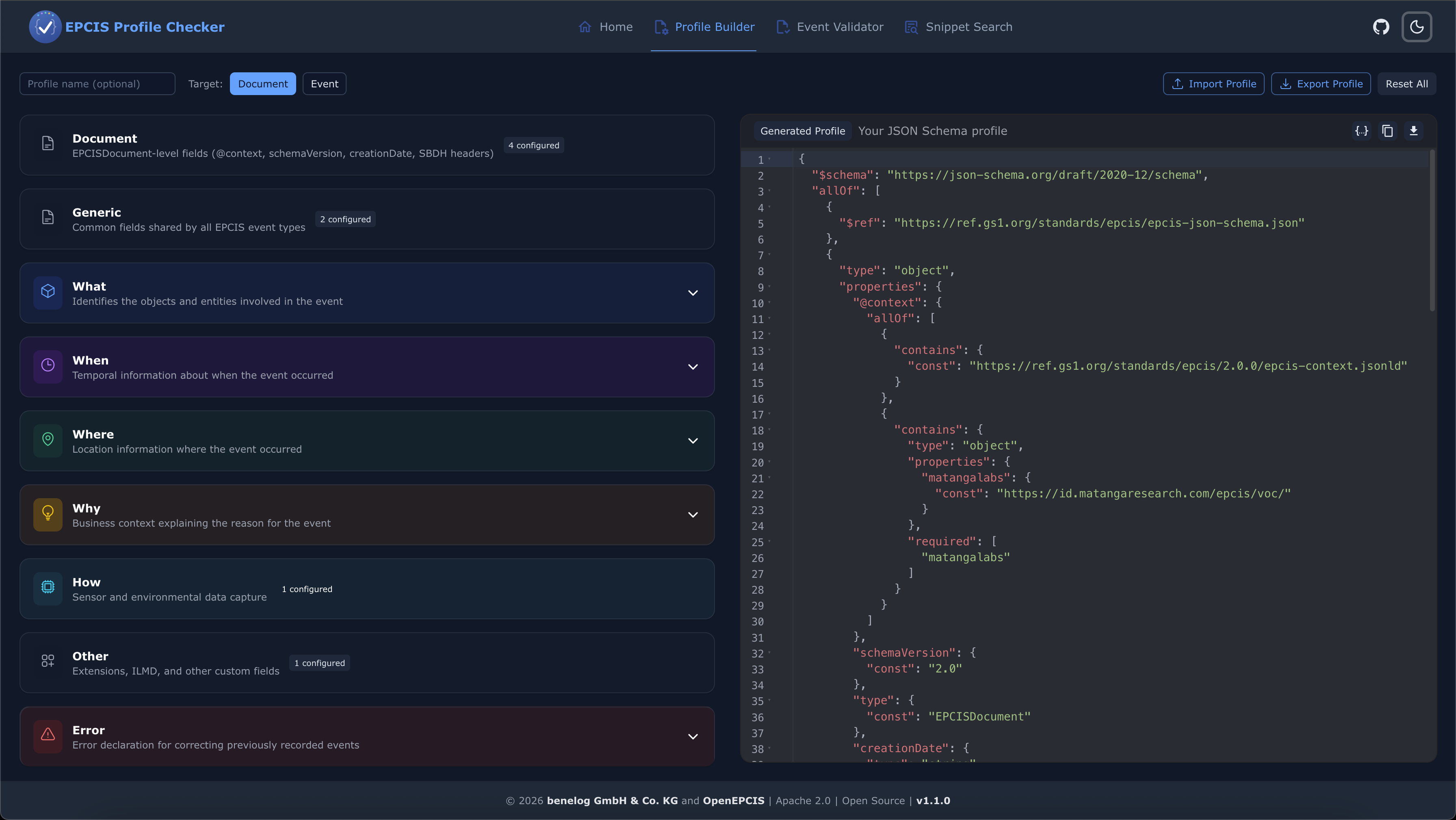Click the Where section map pin icon
This screenshot has width=1456, height=820.
(48, 439)
